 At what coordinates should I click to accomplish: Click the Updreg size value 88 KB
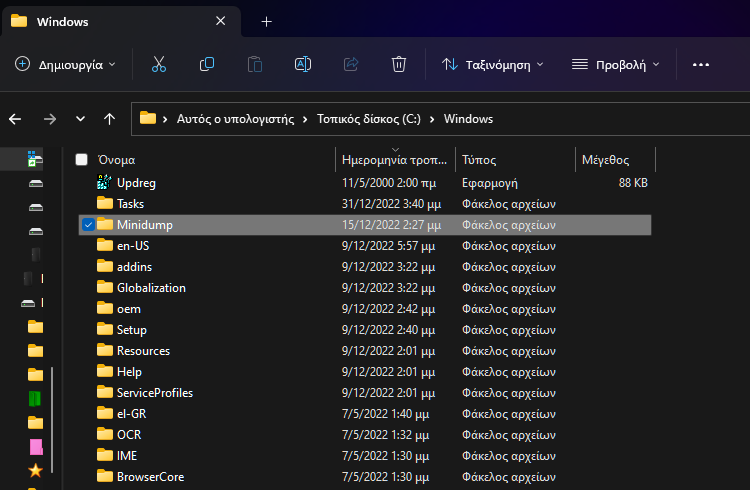pos(633,183)
